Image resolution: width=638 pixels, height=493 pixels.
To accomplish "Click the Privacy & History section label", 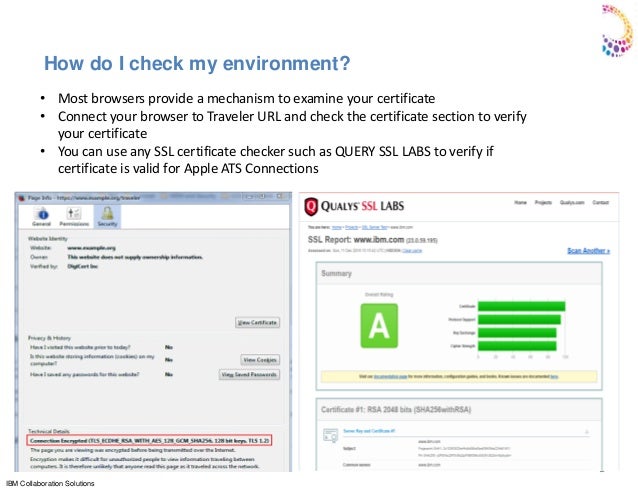I will [x=49, y=338].
